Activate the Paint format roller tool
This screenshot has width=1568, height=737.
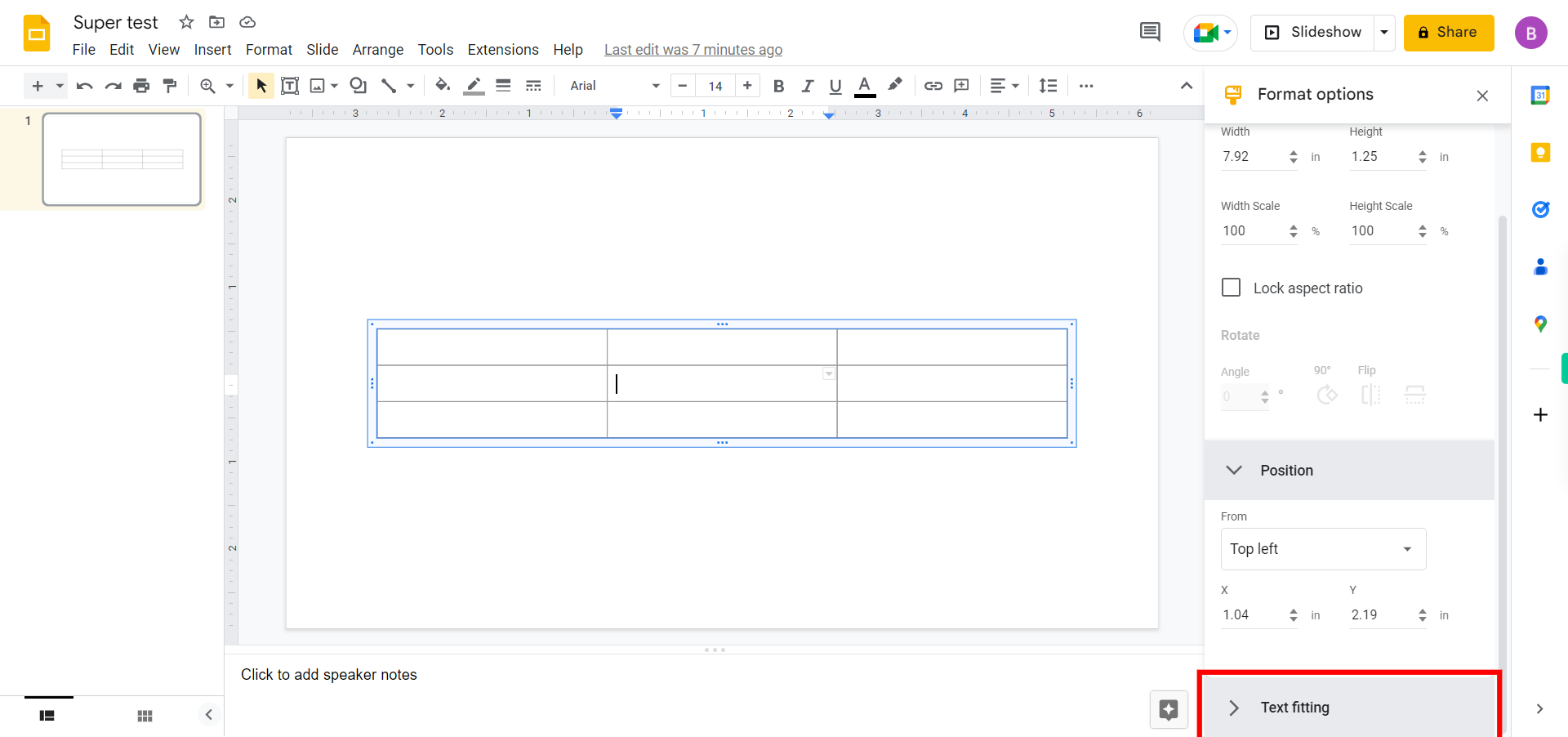170,86
